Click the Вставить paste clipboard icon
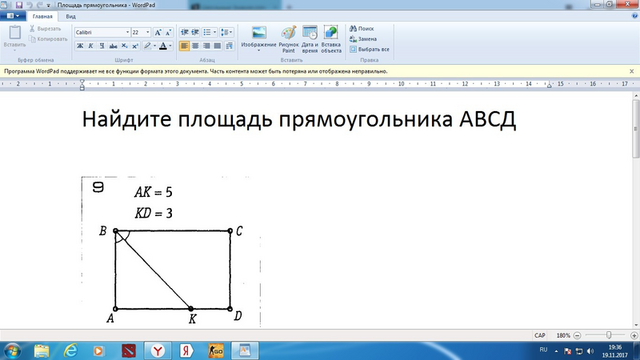 [15, 32]
